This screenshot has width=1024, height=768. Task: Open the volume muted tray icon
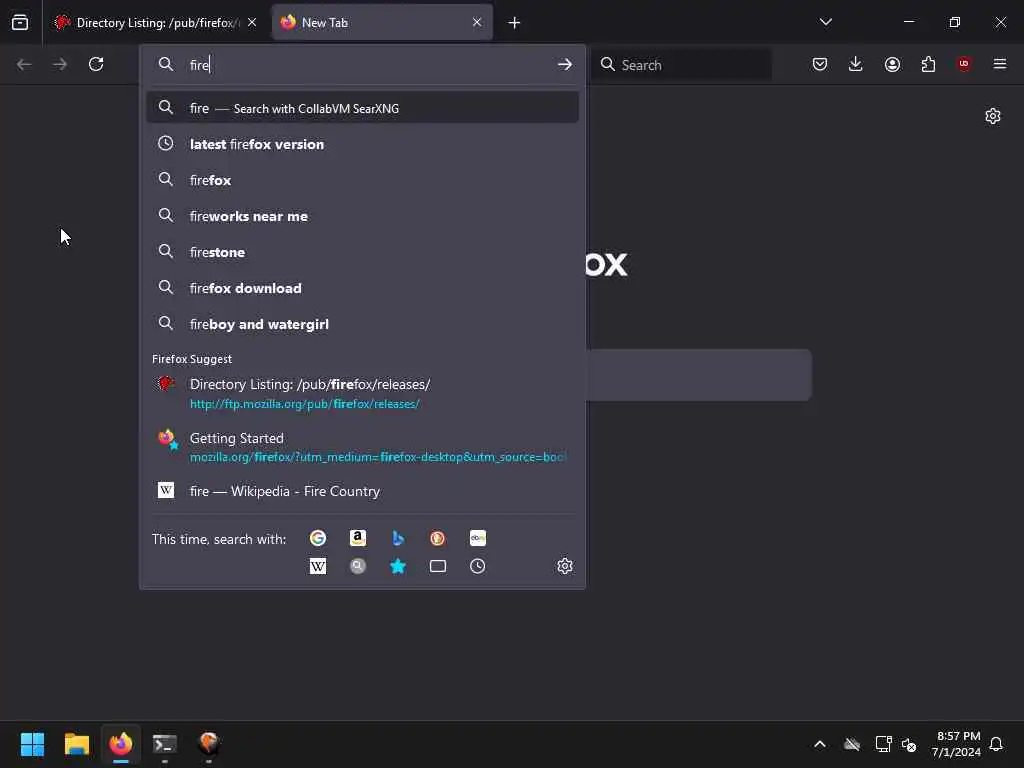tap(909, 744)
